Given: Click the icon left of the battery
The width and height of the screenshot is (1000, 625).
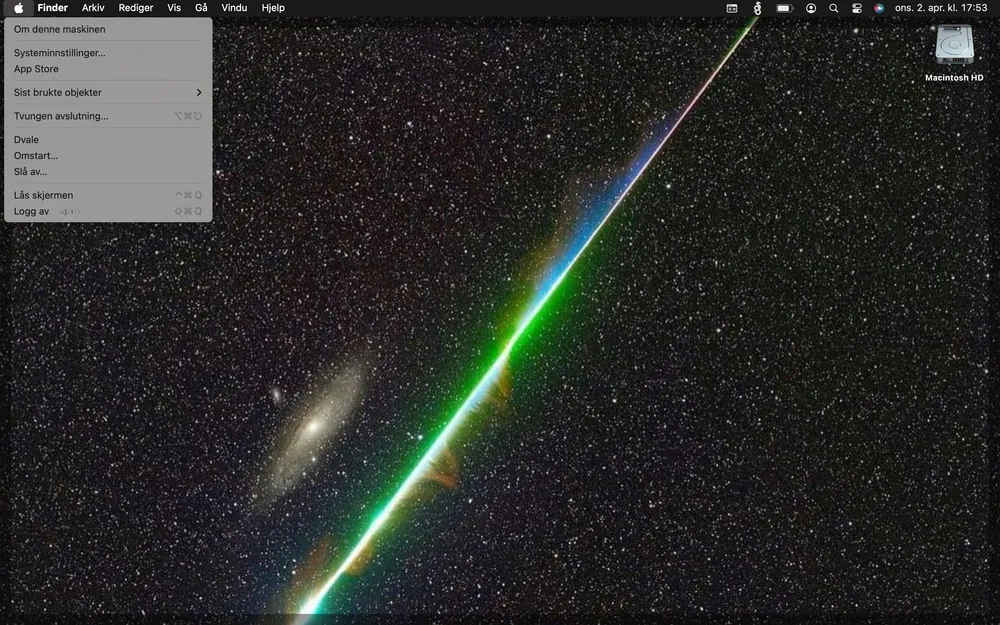Looking at the screenshot, I should click(757, 8).
